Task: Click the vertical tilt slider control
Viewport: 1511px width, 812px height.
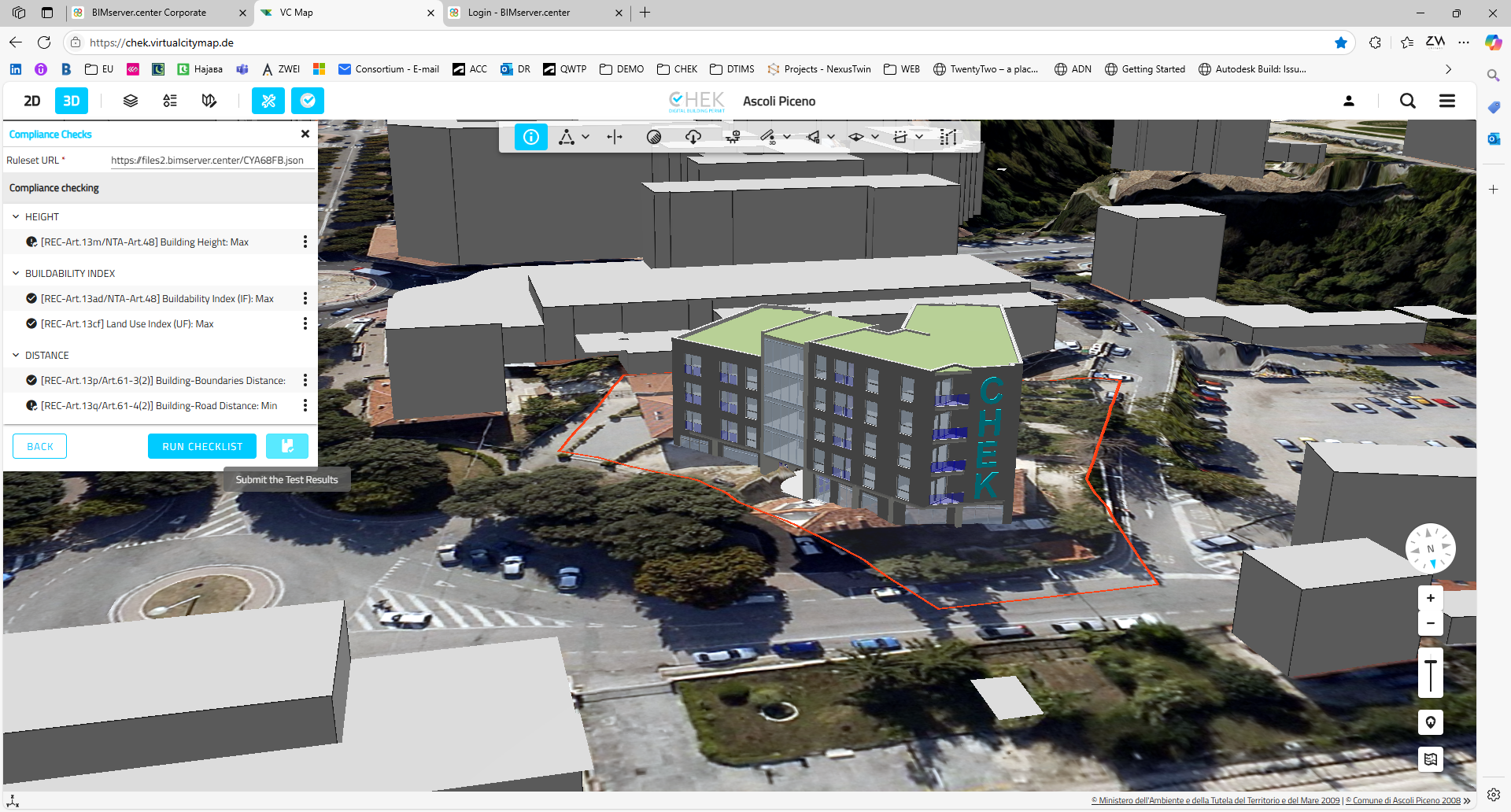Action: [1430, 674]
